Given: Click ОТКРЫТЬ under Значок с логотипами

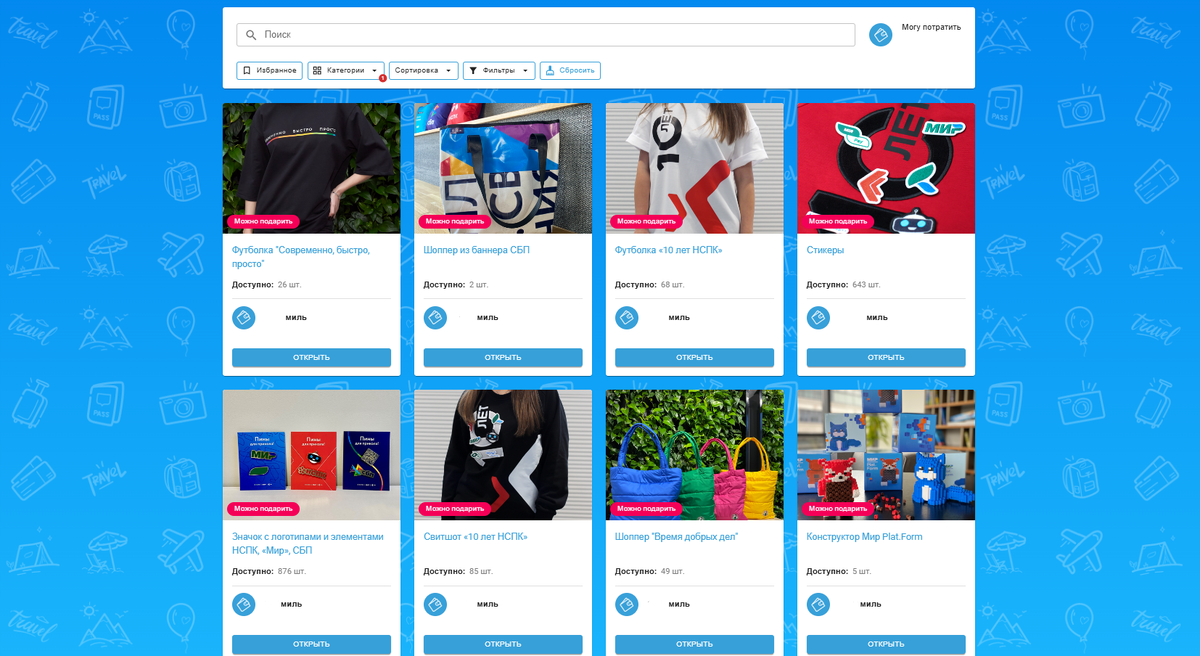Looking at the screenshot, I should coord(311,644).
